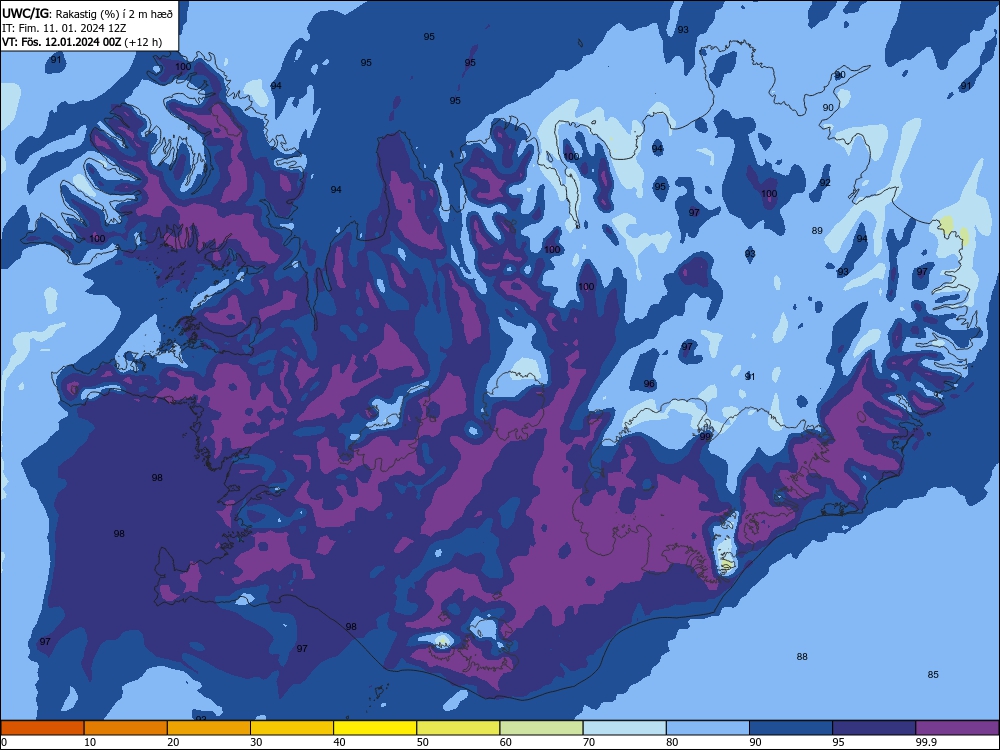1000x750 pixels.
Task: Select the '30' legend tick label
Action: coord(256,742)
